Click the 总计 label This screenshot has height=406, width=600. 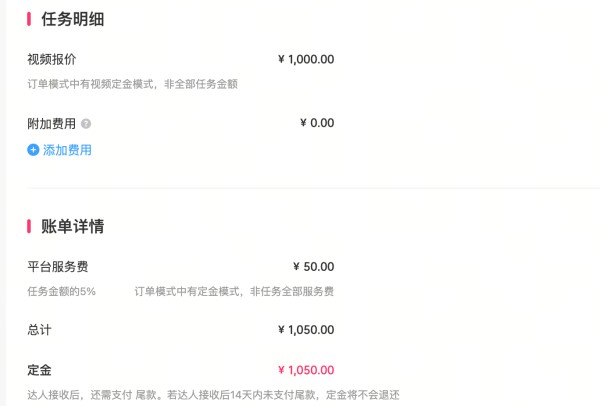coord(39,330)
